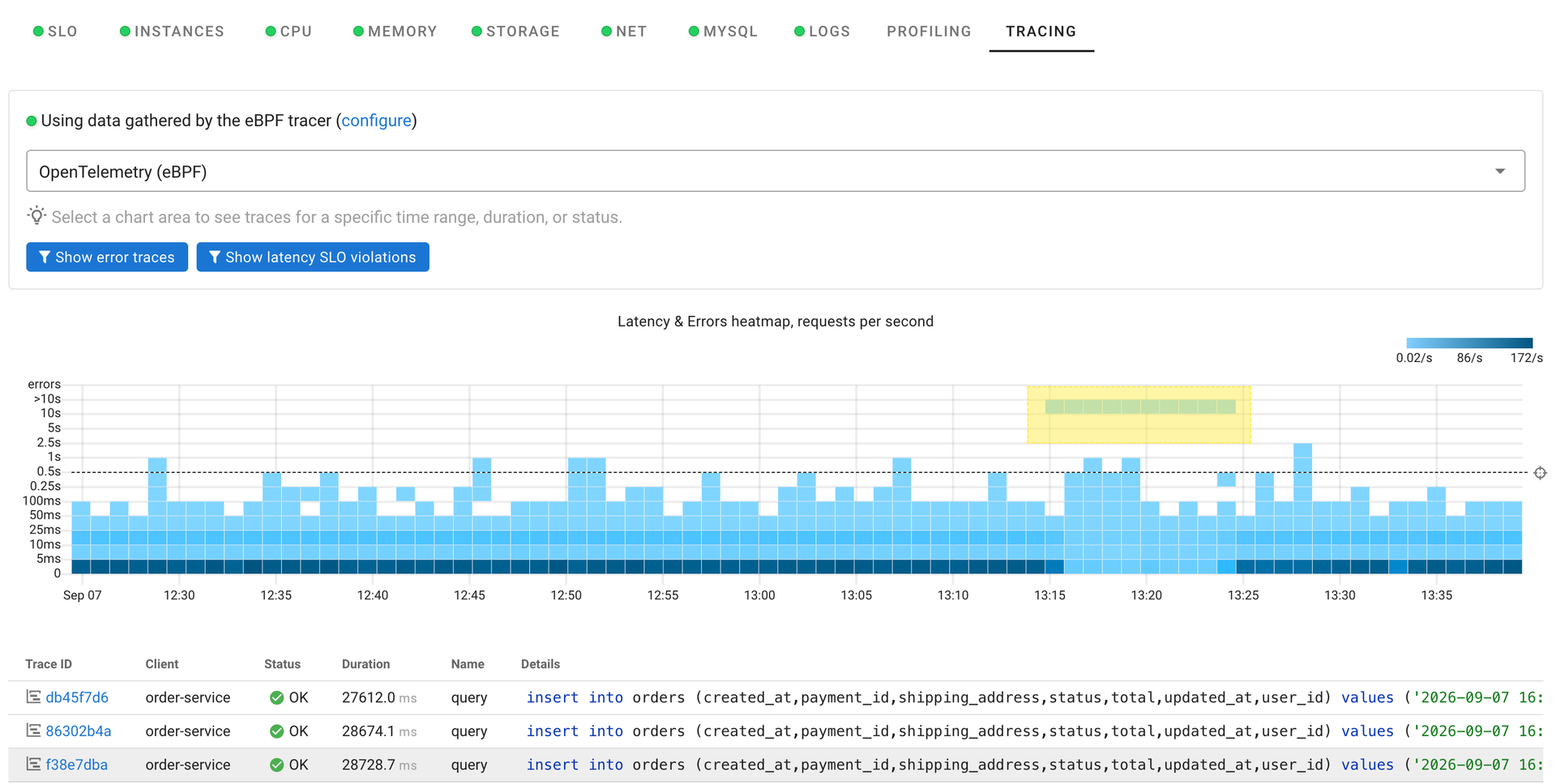Click duration value 27612.0 ms
1556x784 pixels.
tap(379, 697)
